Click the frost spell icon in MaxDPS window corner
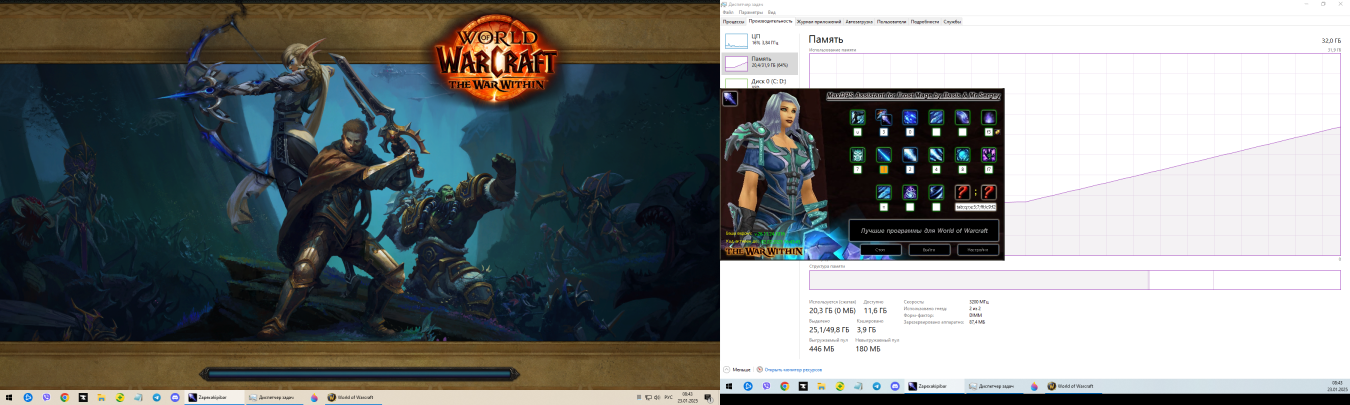Image resolution: width=1350 pixels, height=405 pixels. click(x=730, y=97)
